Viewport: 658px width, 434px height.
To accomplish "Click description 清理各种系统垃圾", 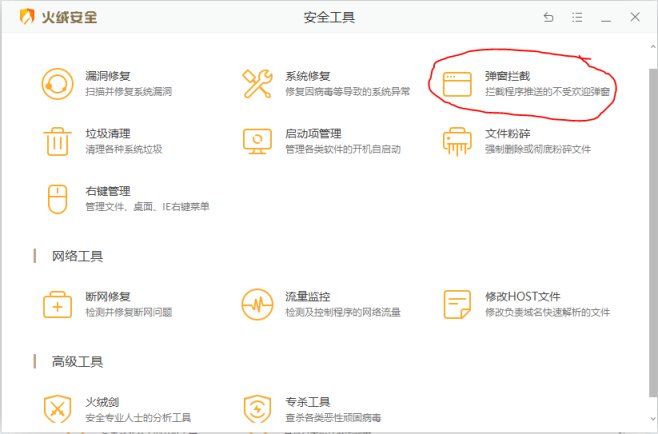I will (x=124, y=149).
